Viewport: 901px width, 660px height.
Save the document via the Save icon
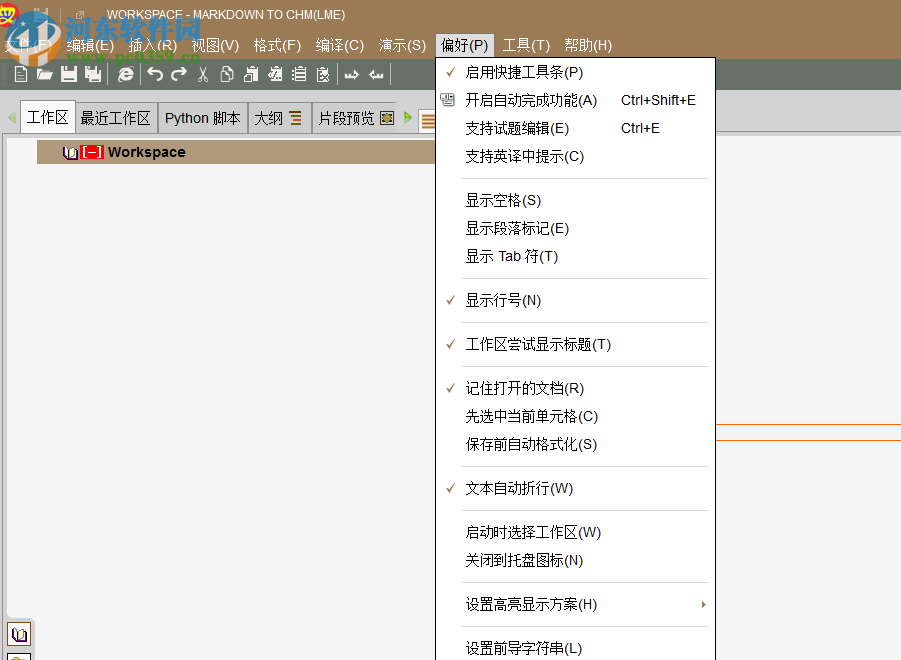click(68, 74)
